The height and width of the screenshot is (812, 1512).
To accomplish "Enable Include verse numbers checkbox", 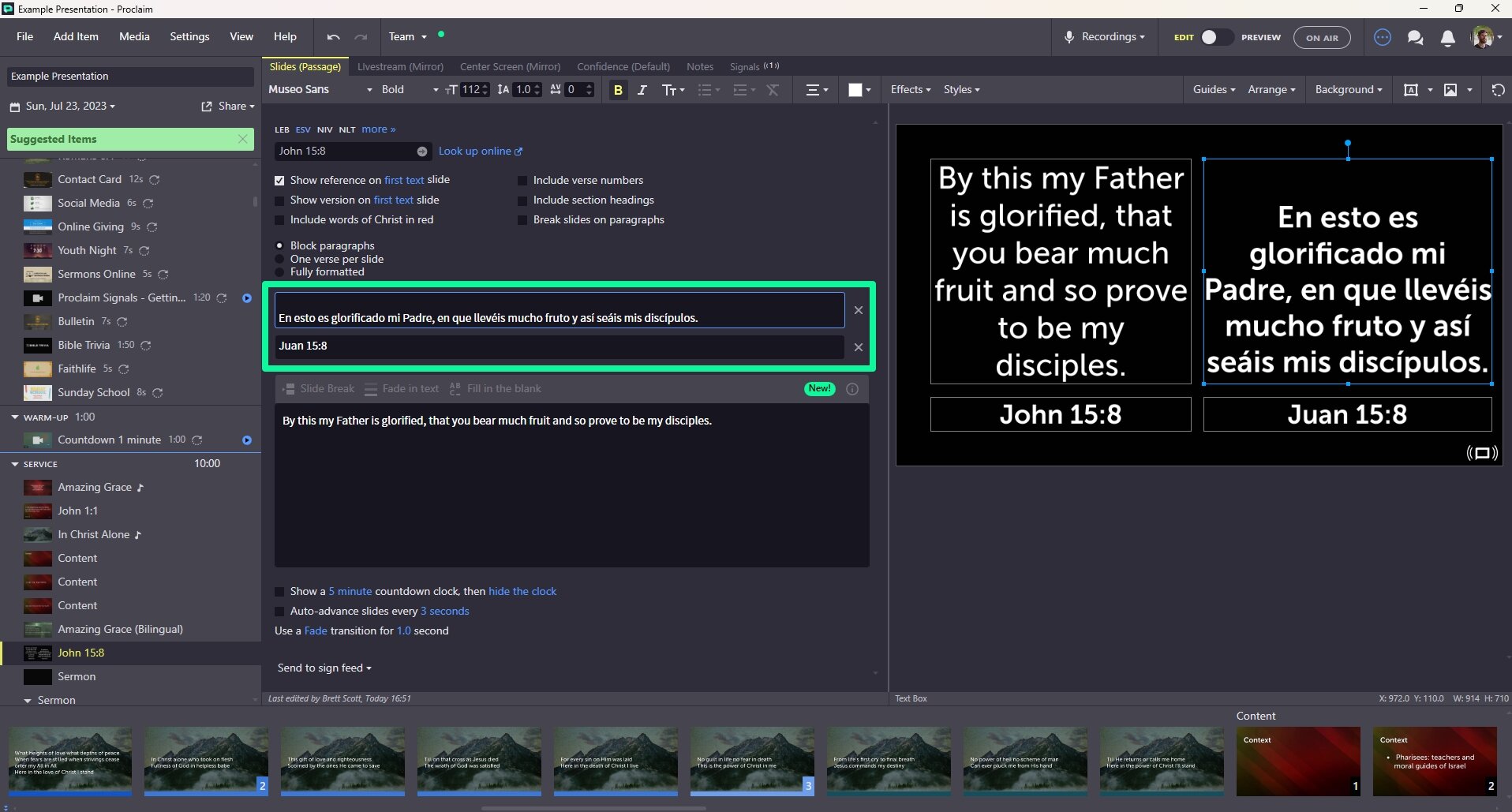I will point(522,181).
